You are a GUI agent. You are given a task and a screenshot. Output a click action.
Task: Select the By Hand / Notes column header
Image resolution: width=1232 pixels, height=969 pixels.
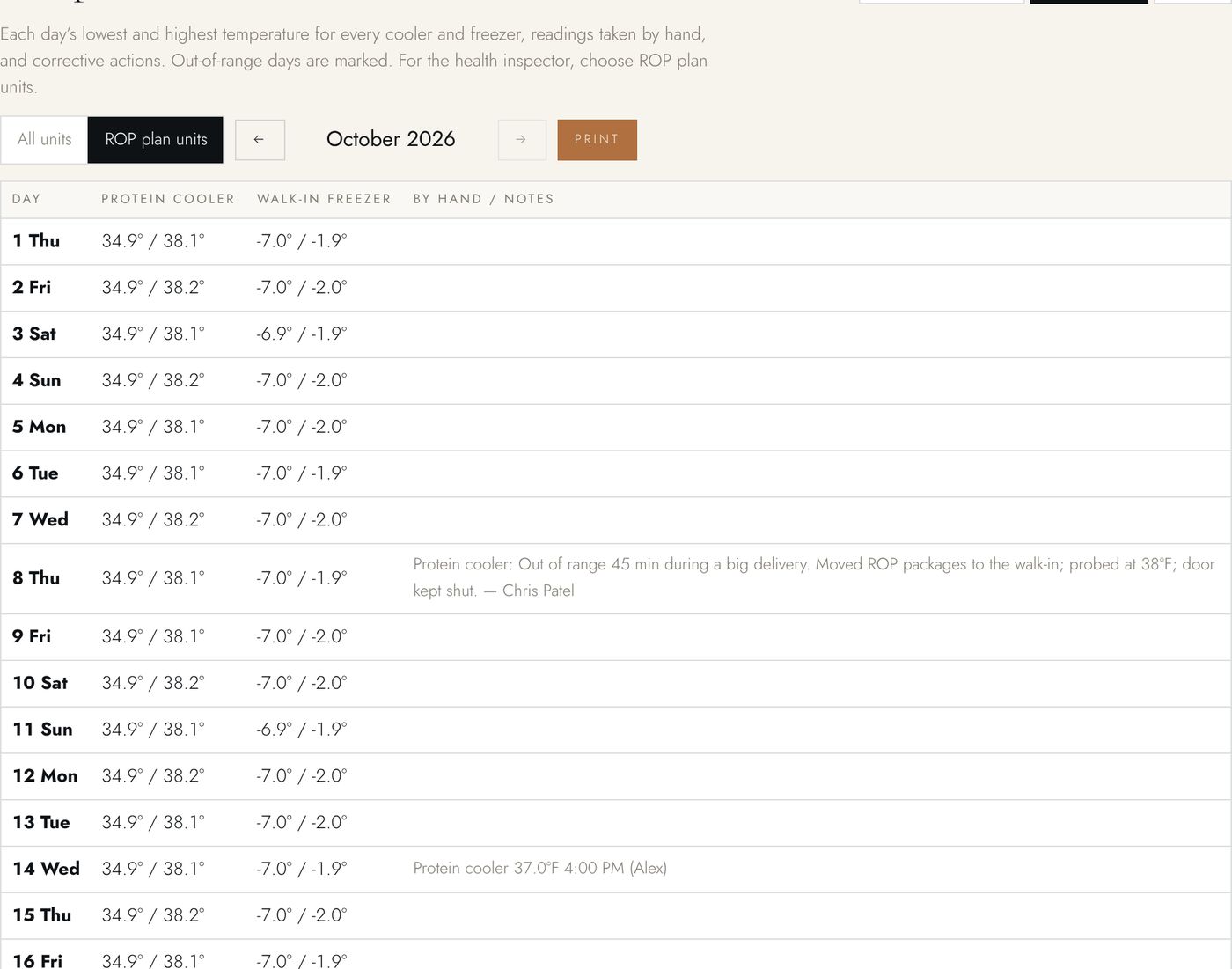(x=484, y=199)
